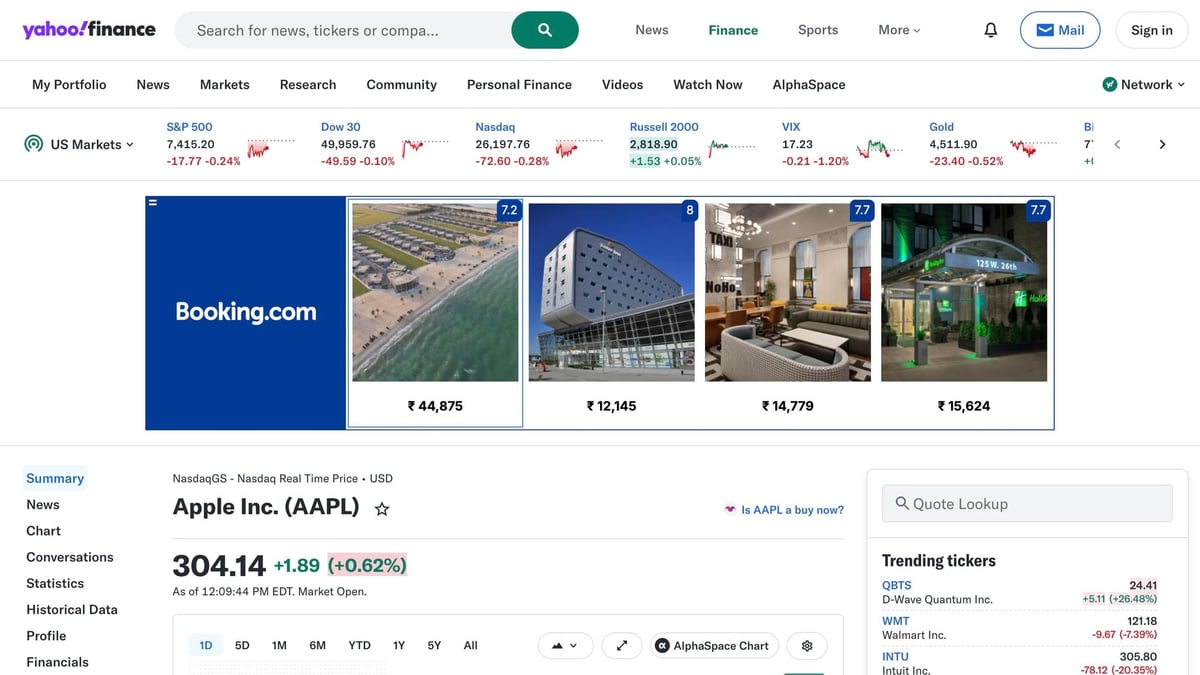Click the News link in top header
Image resolution: width=1200 pixels, height=675 pixels.
[x=652, y=30]
